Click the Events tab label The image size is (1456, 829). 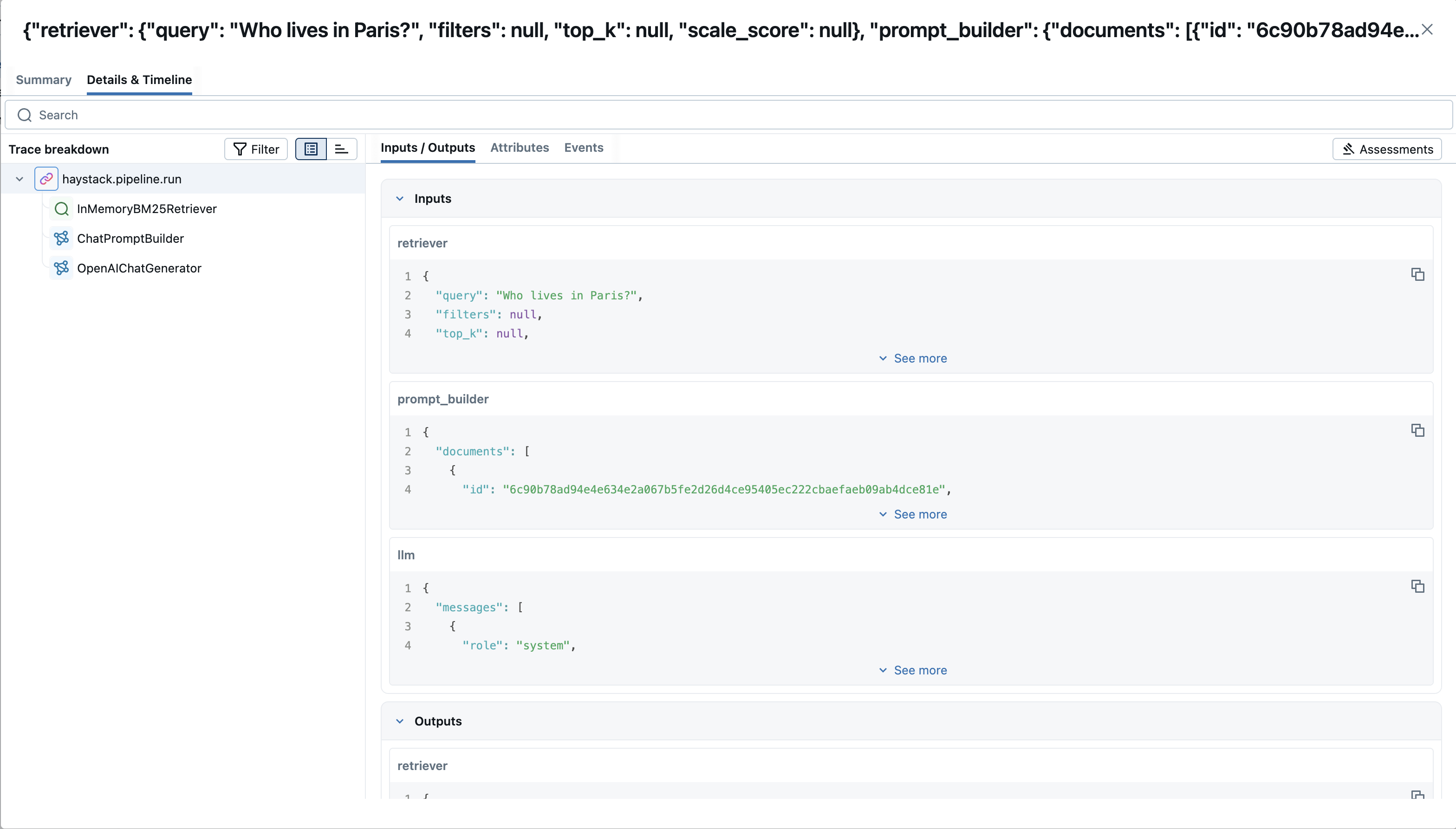(583, 148)
